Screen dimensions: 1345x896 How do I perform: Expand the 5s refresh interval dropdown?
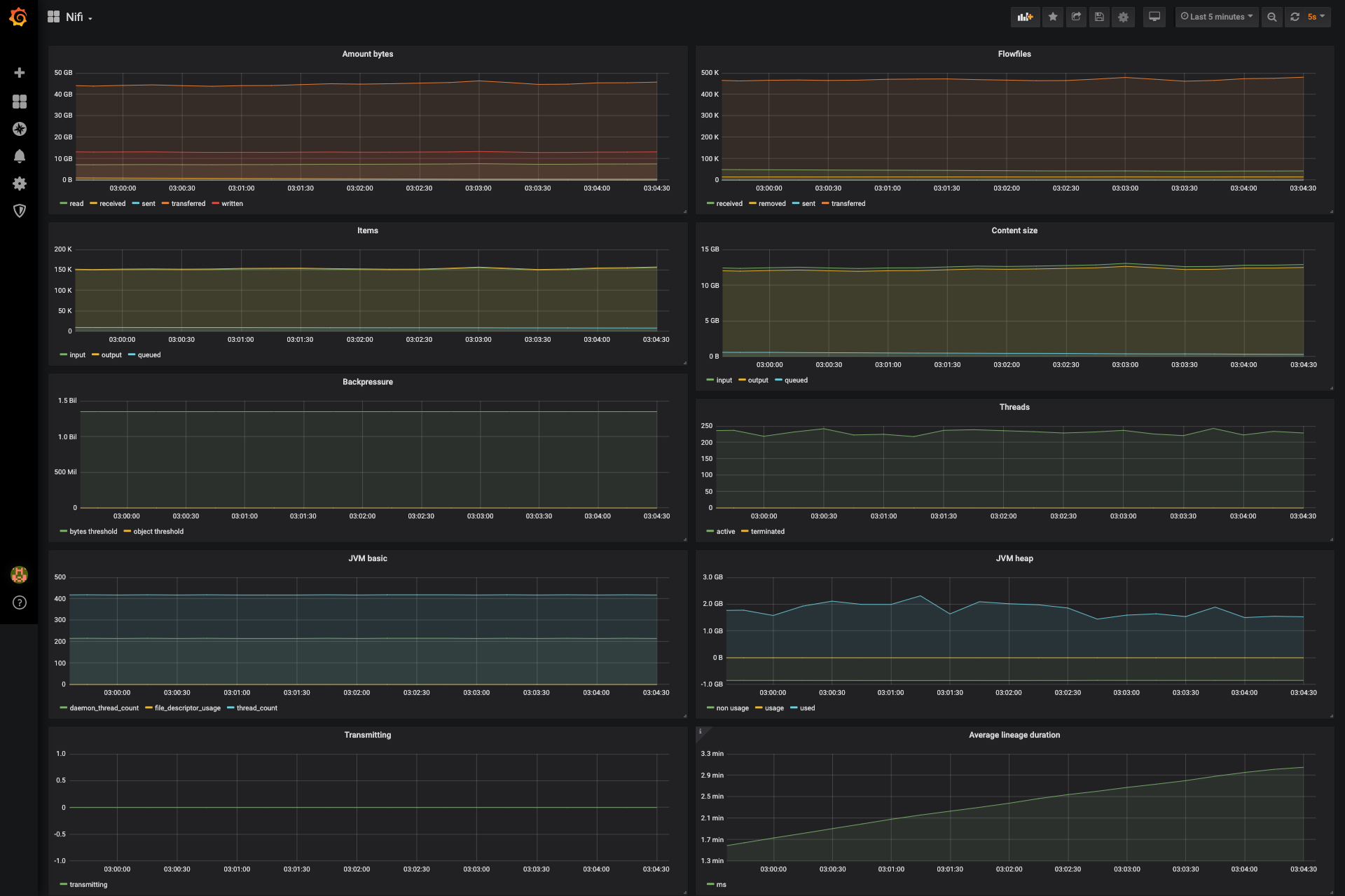(x=1316, y=17)
